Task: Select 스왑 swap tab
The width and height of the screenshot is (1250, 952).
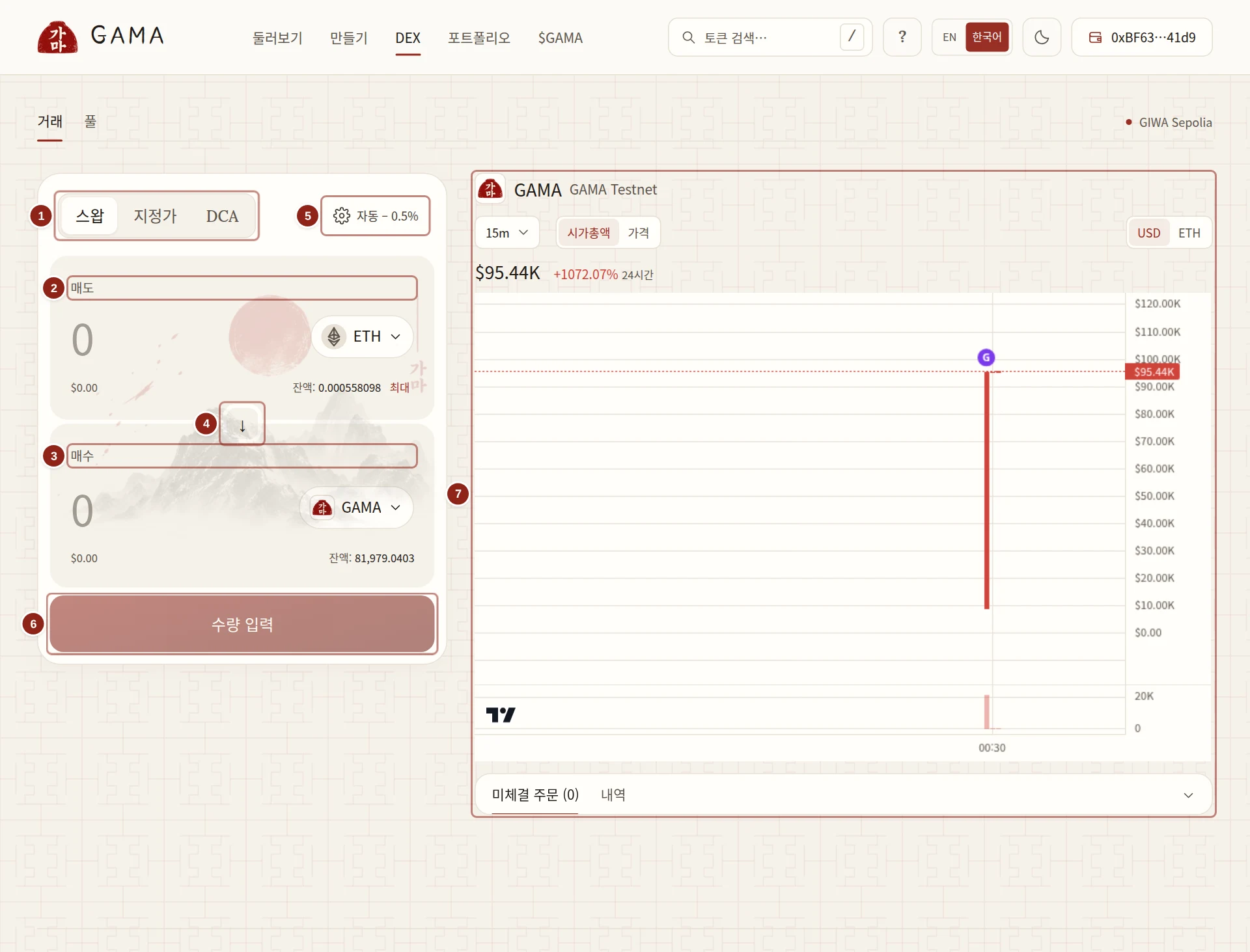Action: [89, 216]
